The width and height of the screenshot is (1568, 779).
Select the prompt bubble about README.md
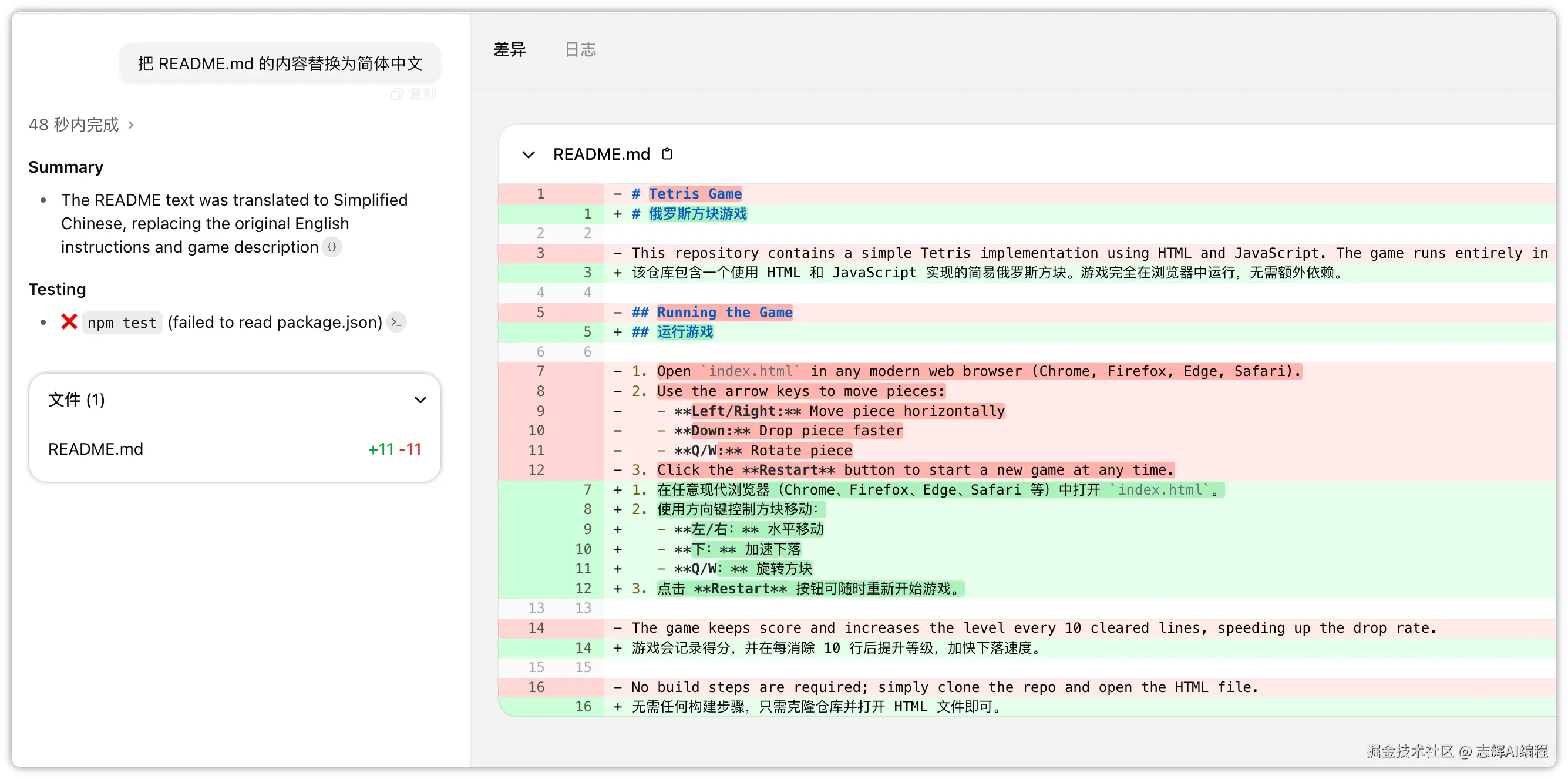(280, 63)
